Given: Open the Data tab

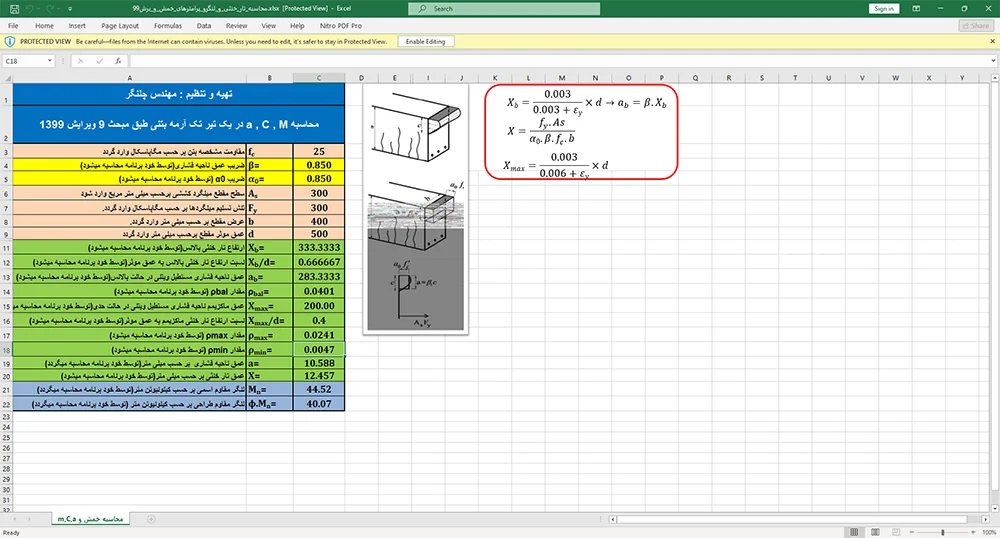Looking at the screenshot, I should (x=203, y=25).
